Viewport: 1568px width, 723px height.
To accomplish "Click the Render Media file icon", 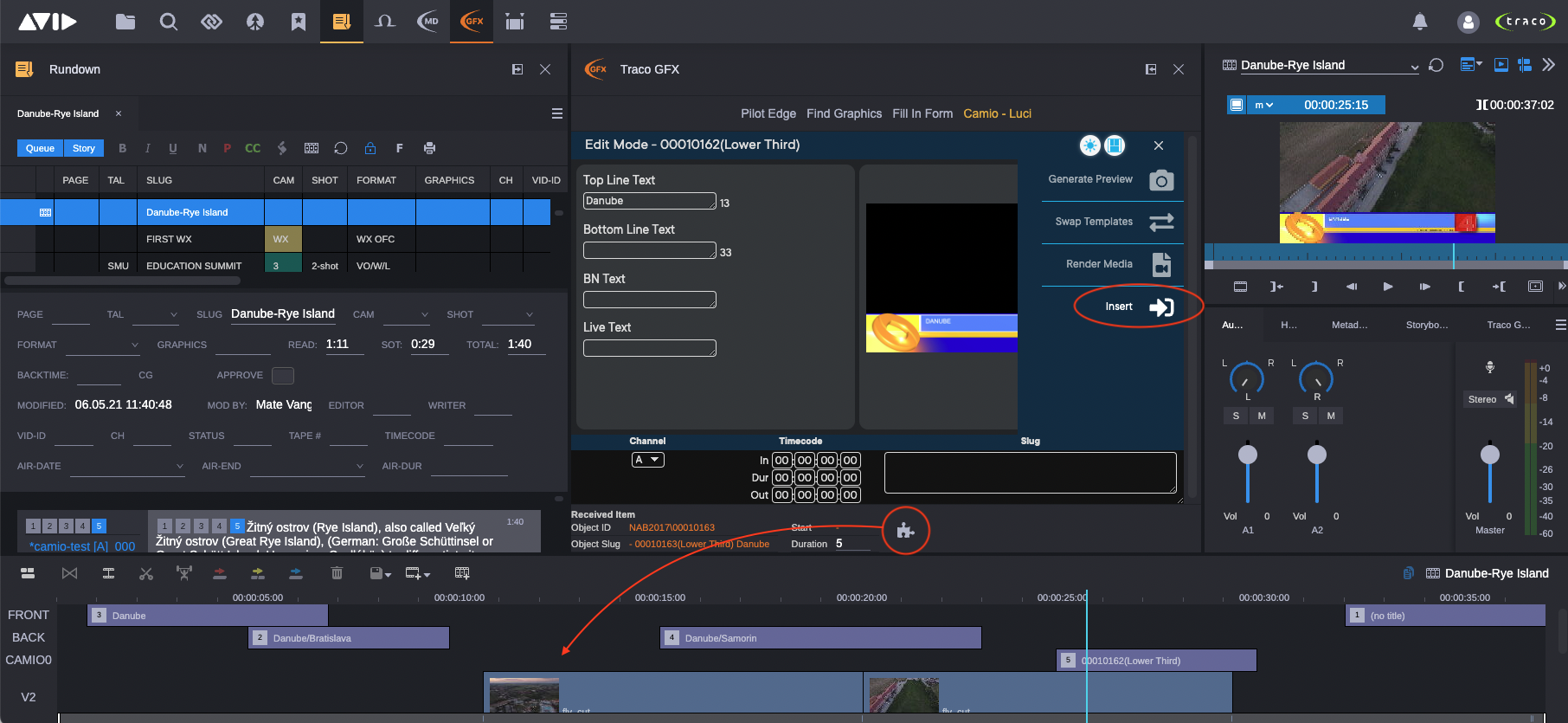I will click(x=1161, y=264).
